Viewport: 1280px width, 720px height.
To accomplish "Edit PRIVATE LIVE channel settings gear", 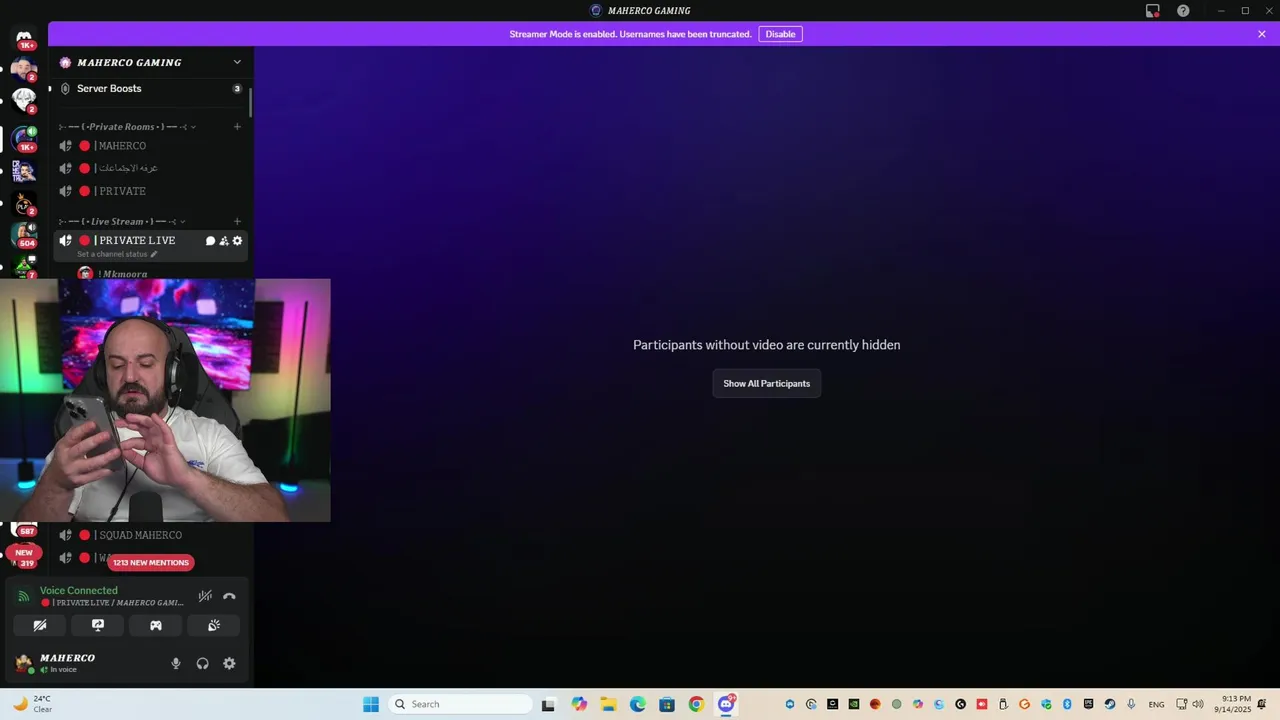I will click(237, 241).
